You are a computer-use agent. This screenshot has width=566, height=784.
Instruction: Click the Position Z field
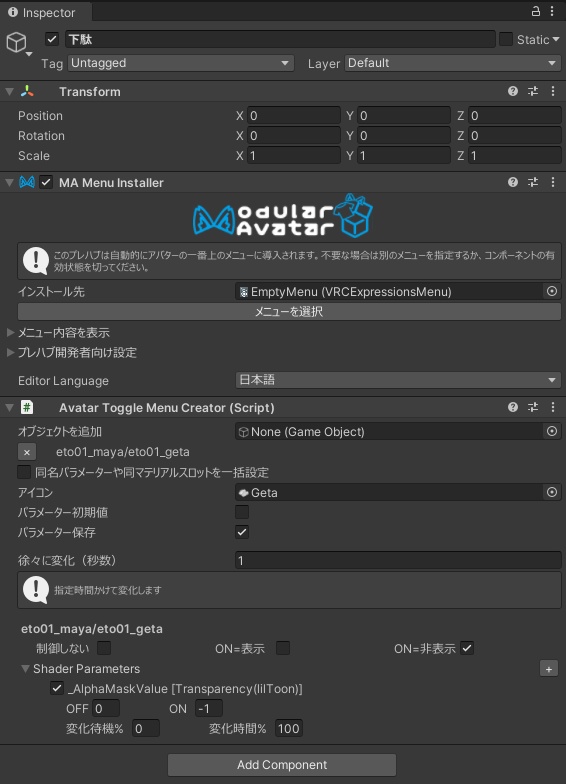click(515, 116)
